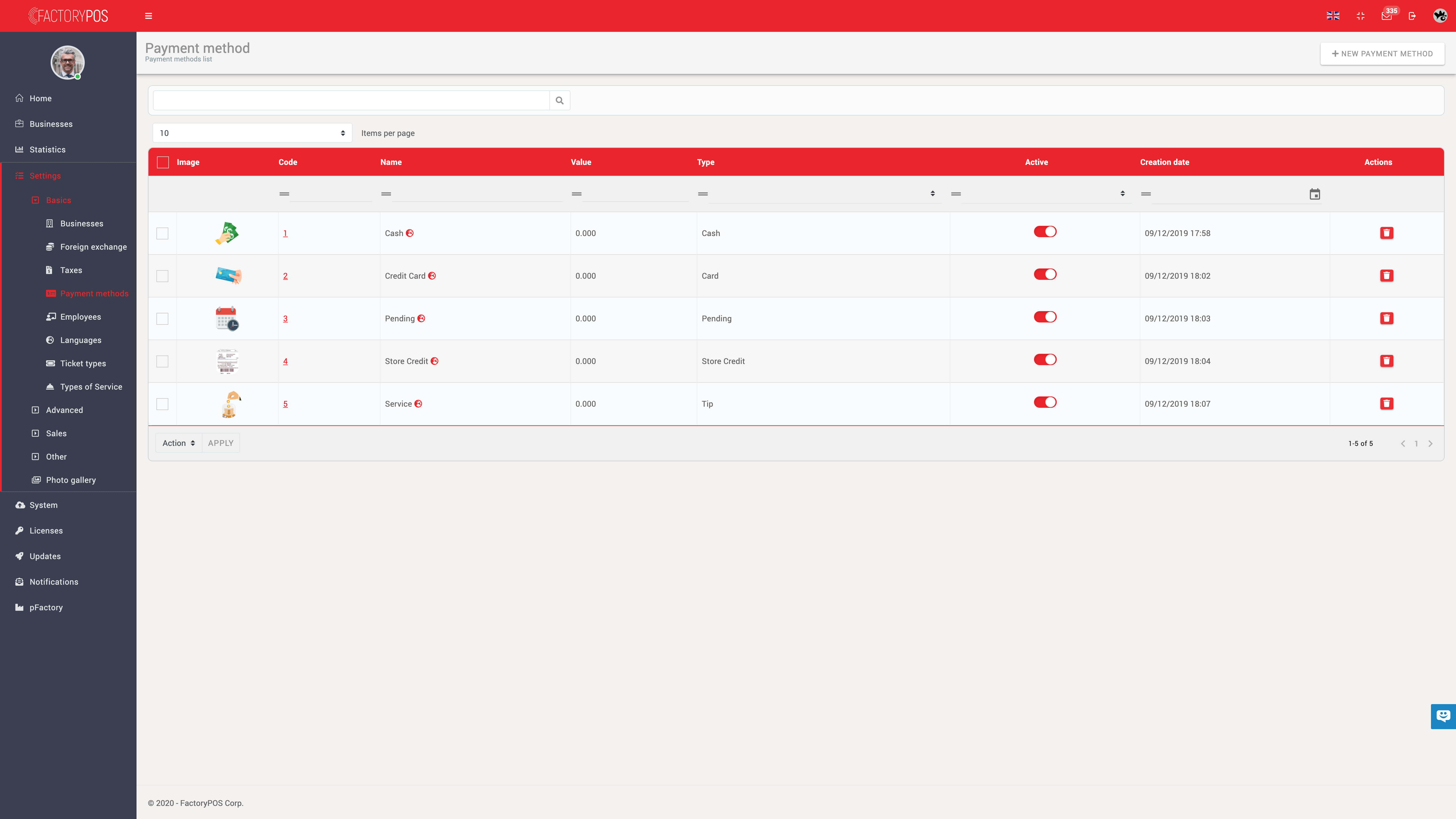Open the live chat support widget

(1443, 716)
